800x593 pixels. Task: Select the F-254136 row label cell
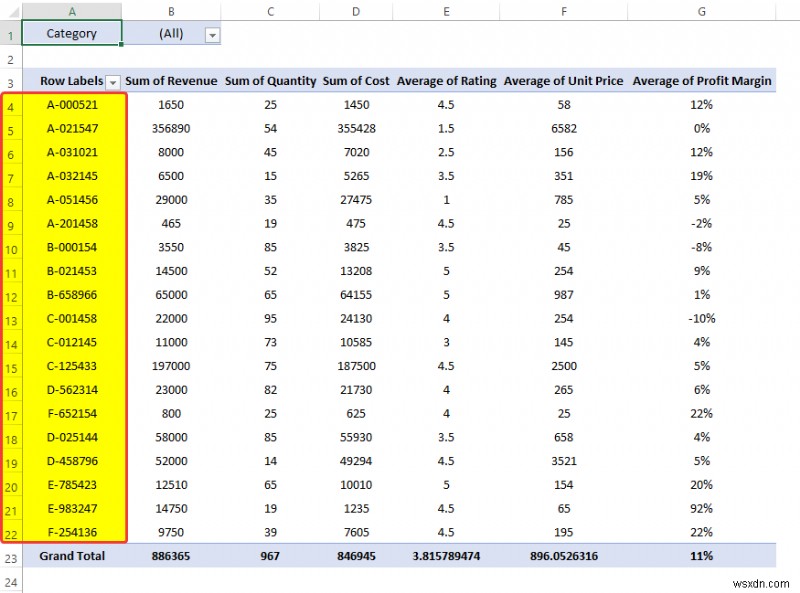[70, 533]
